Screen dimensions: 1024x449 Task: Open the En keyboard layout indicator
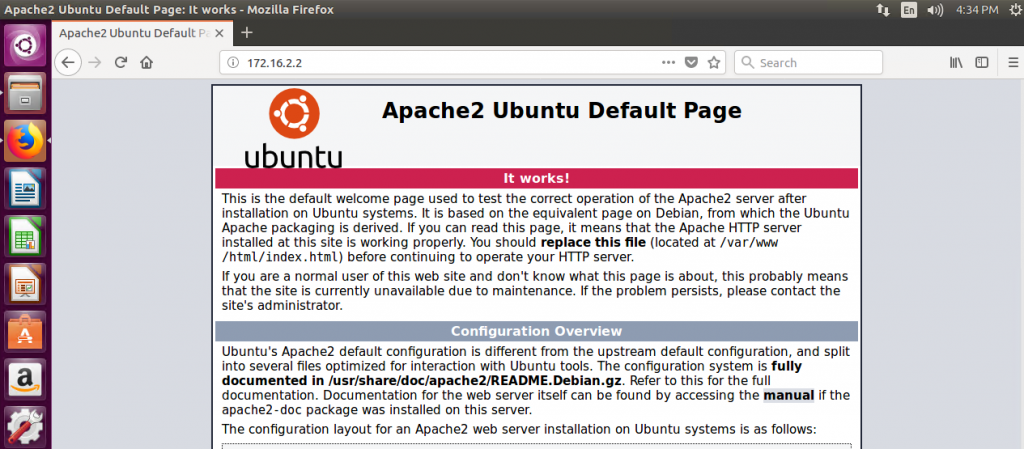click(x=908, y=10)
